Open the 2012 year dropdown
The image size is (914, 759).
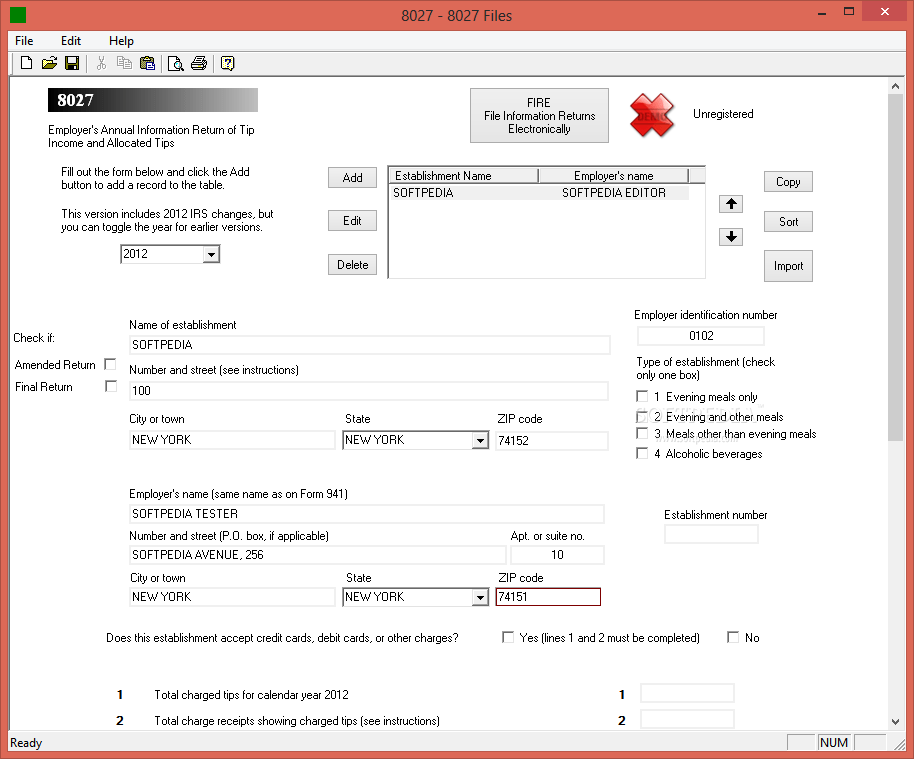tap(211, 254)
